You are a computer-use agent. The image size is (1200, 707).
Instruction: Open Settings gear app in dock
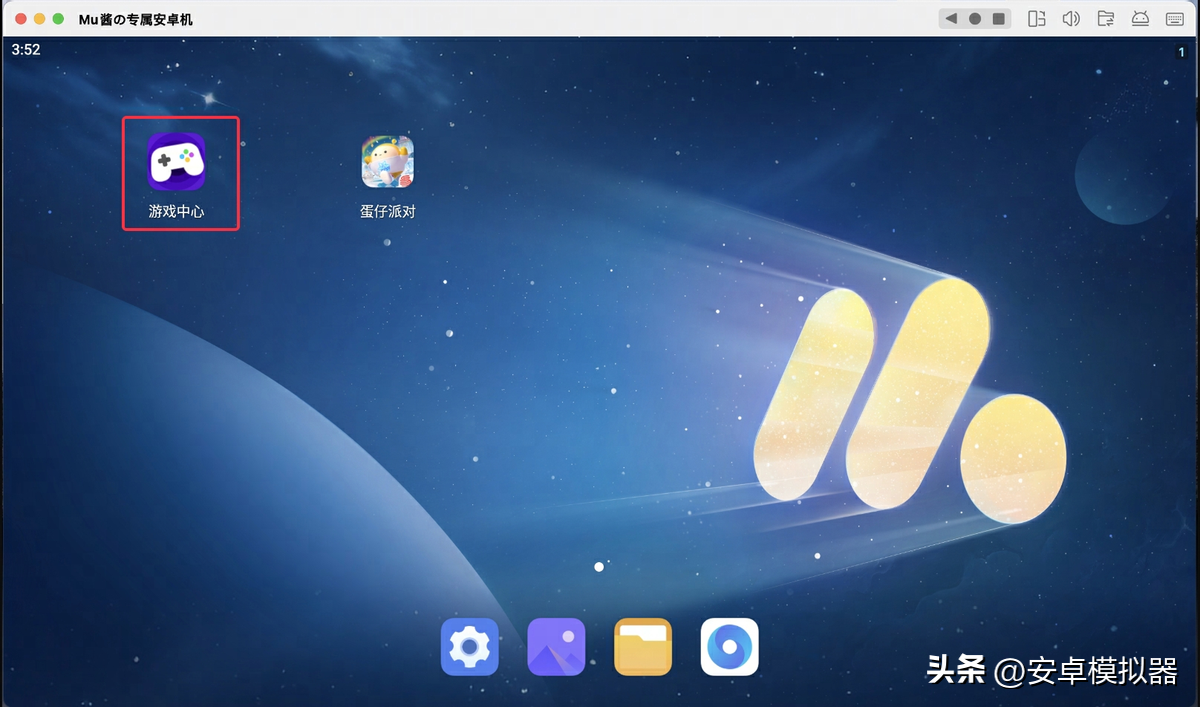tap(469, 647)
